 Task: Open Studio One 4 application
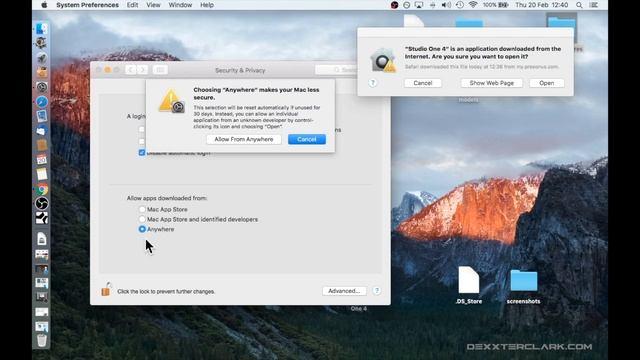coord(547,83)
